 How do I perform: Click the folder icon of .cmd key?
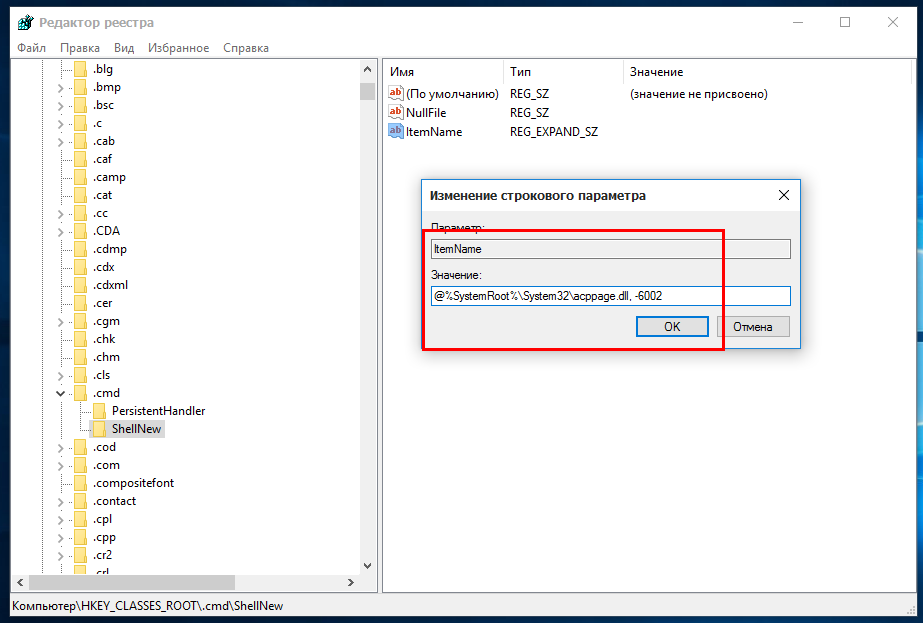pyautogui.click(x=81, y=393)
